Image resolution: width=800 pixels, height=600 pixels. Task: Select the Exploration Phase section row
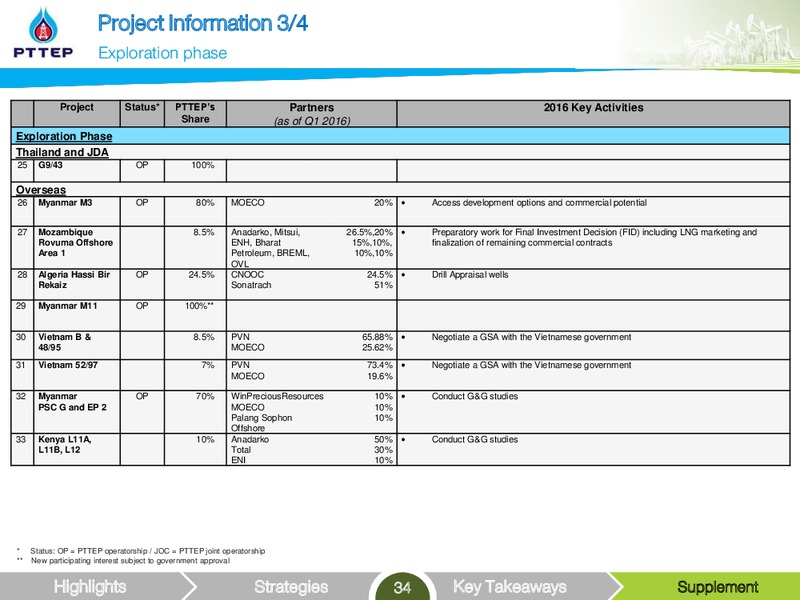click(401, 136)
